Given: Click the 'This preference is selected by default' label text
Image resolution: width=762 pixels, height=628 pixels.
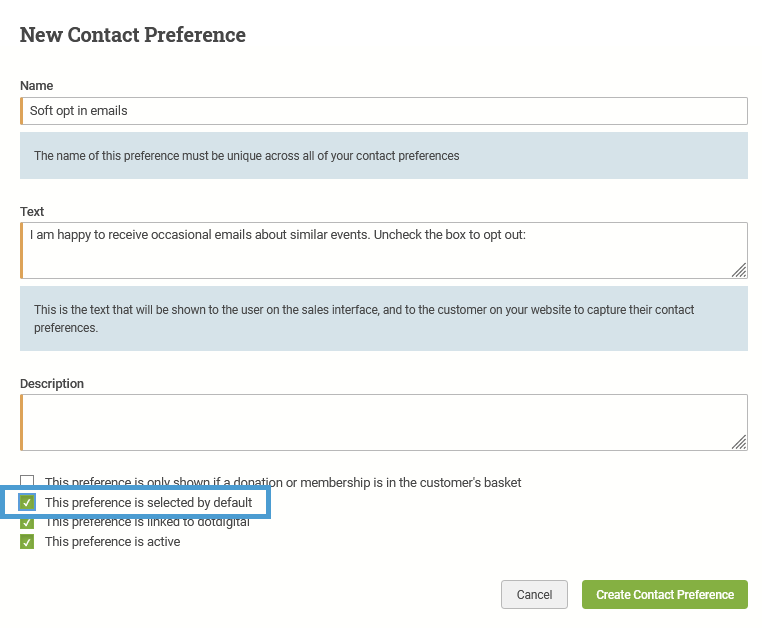Looking at the screenshot, I should (x=149, y=502).
